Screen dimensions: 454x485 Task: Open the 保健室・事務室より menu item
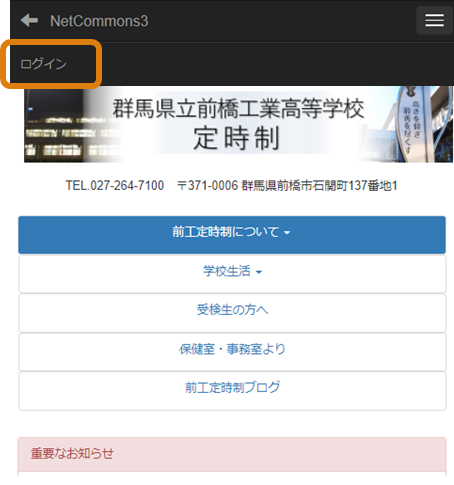232,352
